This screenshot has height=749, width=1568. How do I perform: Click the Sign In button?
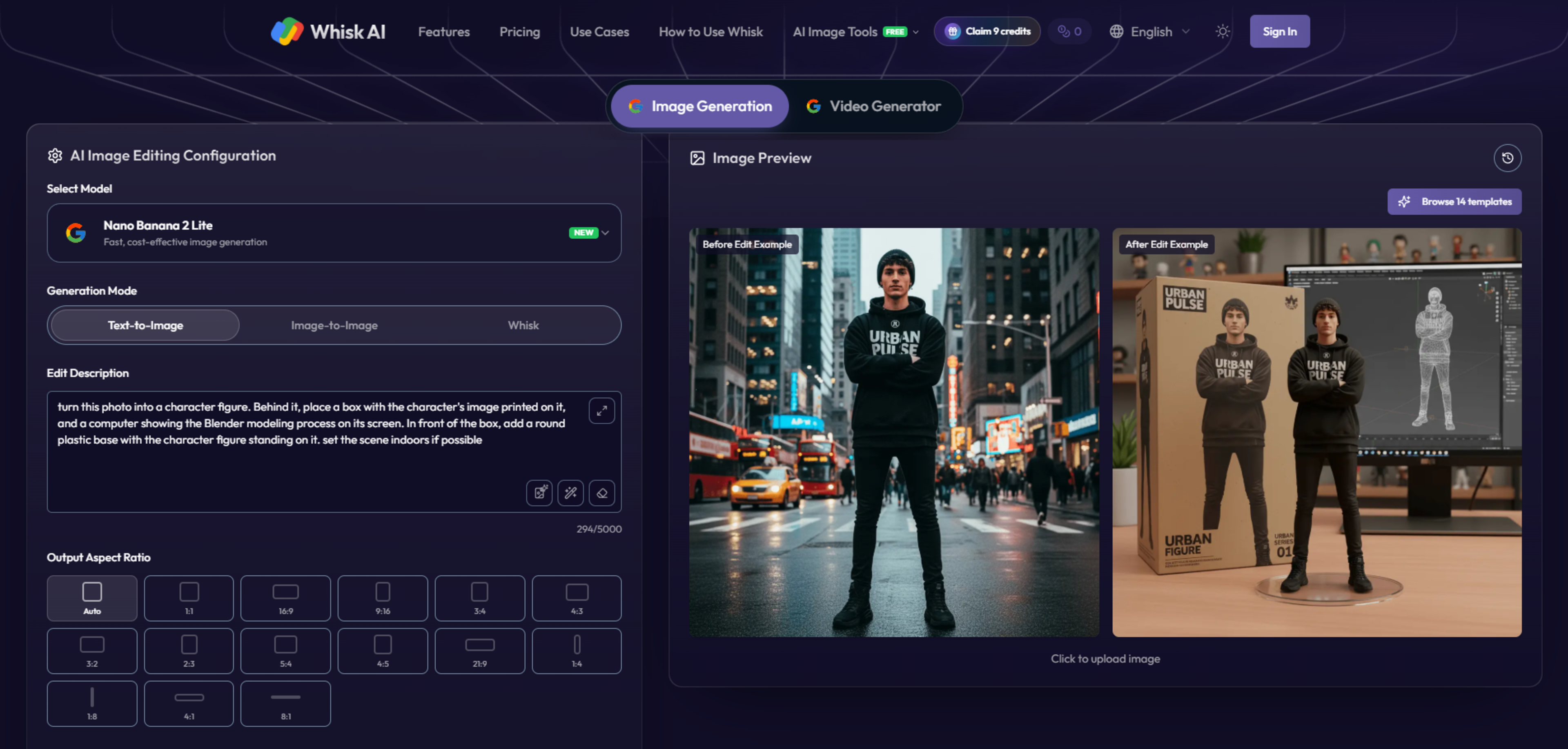point(1279,32)
